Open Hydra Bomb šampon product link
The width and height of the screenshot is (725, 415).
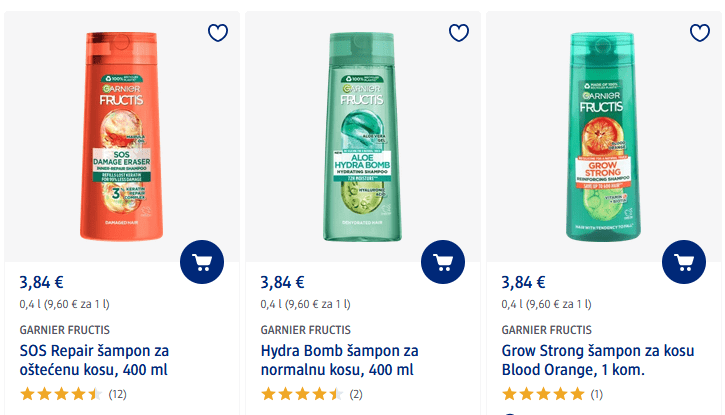click(x=339, y=360)
